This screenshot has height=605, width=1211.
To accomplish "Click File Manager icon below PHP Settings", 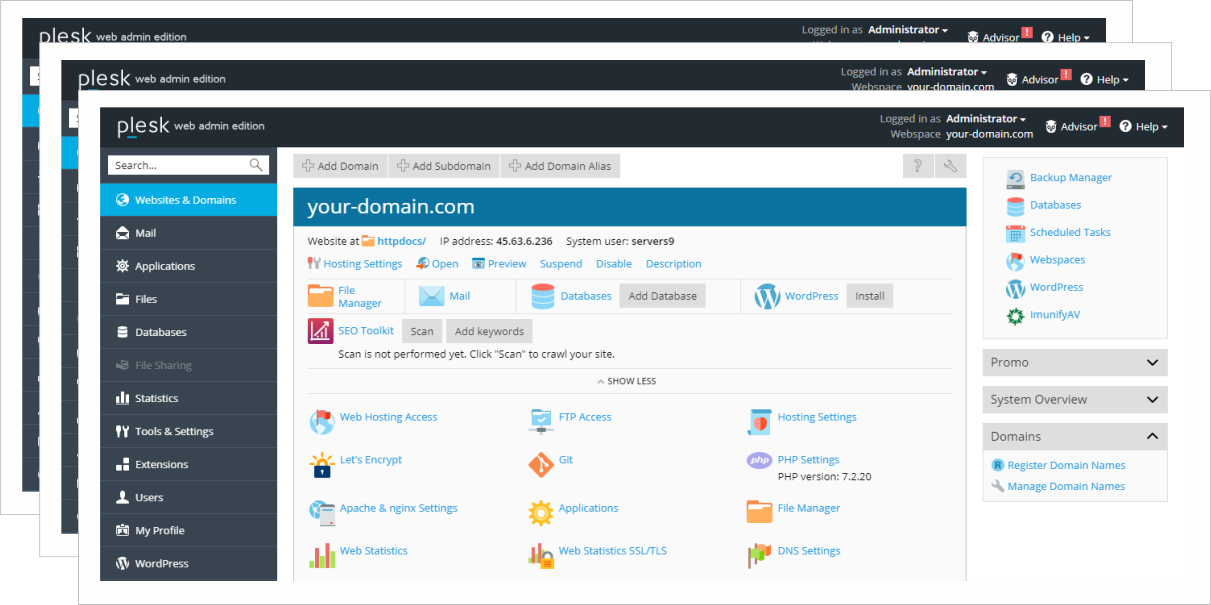I will 760,512.
